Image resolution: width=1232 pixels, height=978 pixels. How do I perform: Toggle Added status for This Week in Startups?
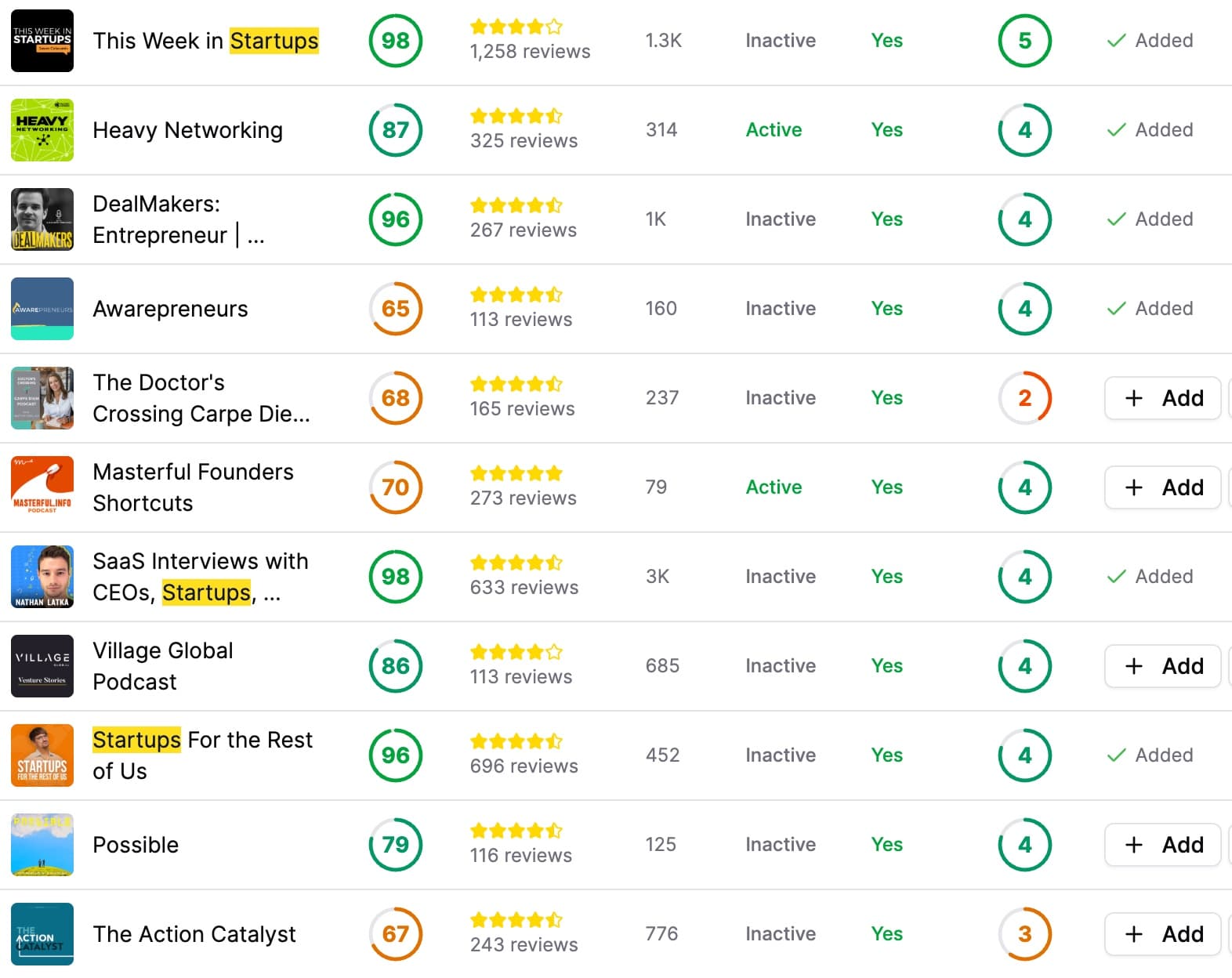1150,41
